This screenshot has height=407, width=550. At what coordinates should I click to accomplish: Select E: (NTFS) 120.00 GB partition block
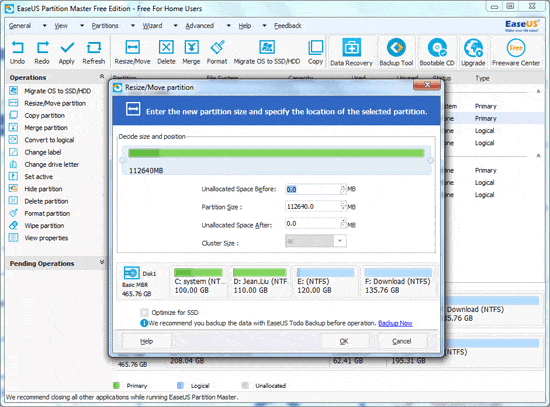[326, 282]
